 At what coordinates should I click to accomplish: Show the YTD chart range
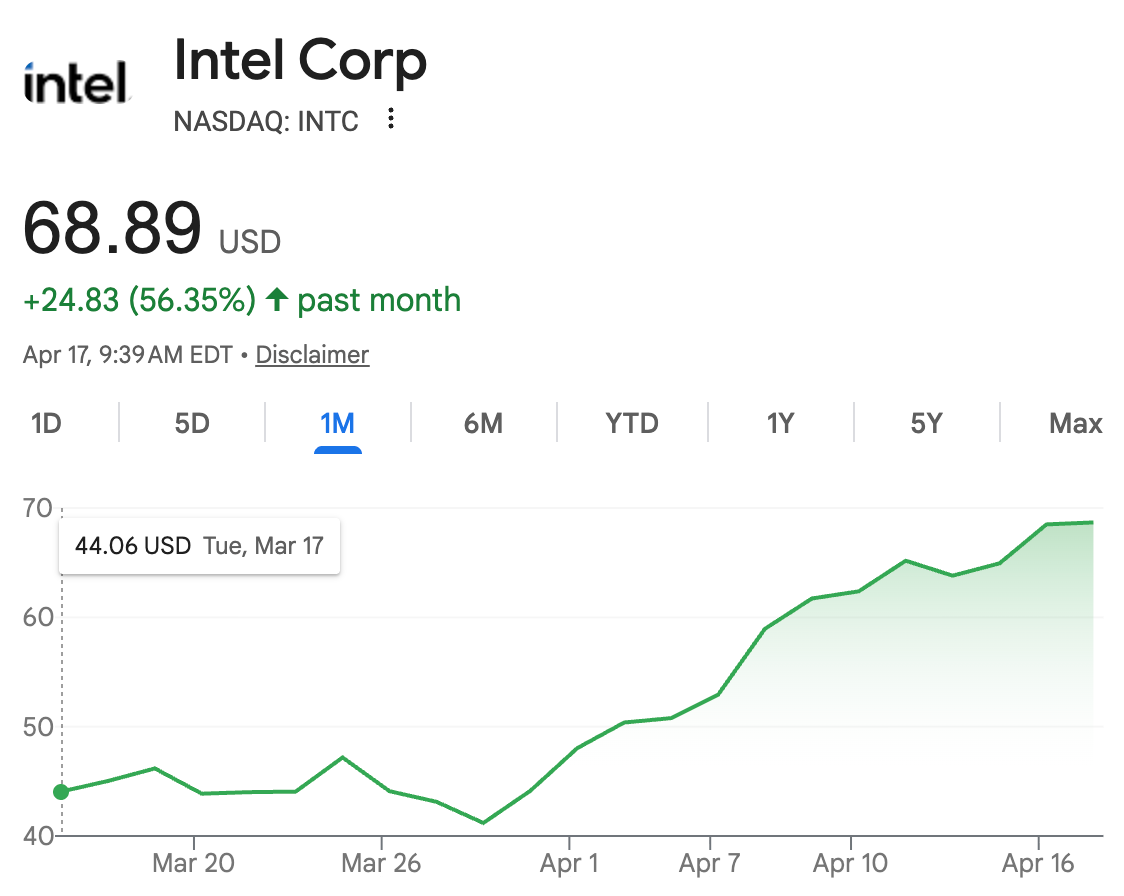click(632, 424)
